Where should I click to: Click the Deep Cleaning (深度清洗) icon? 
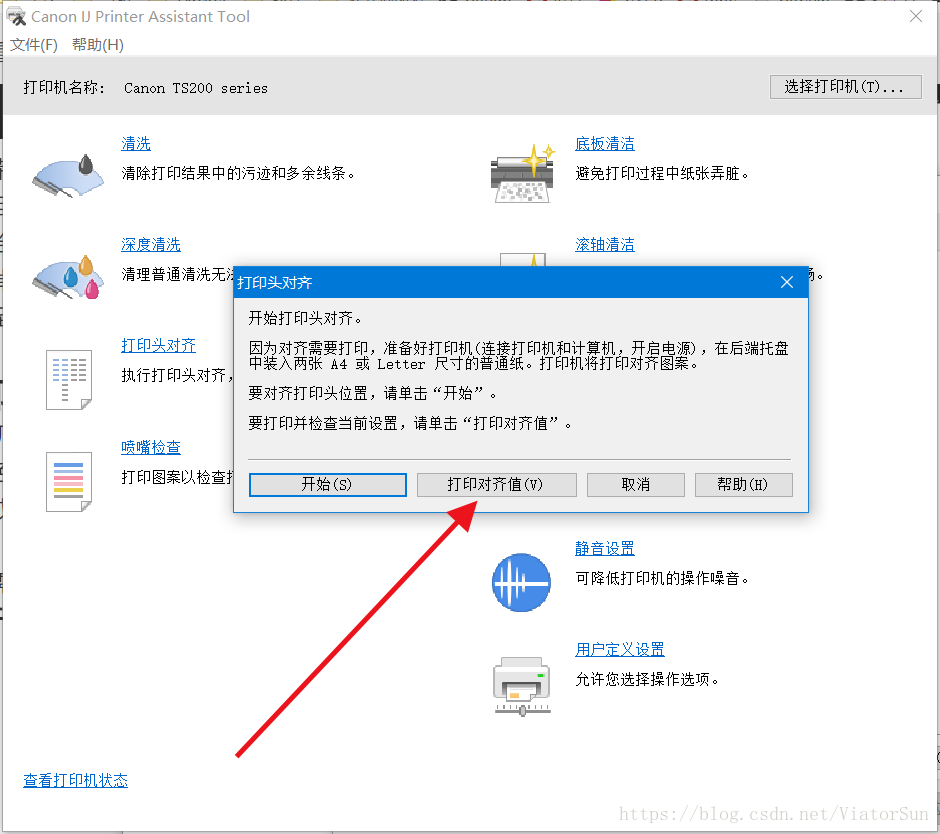[68, 277]
